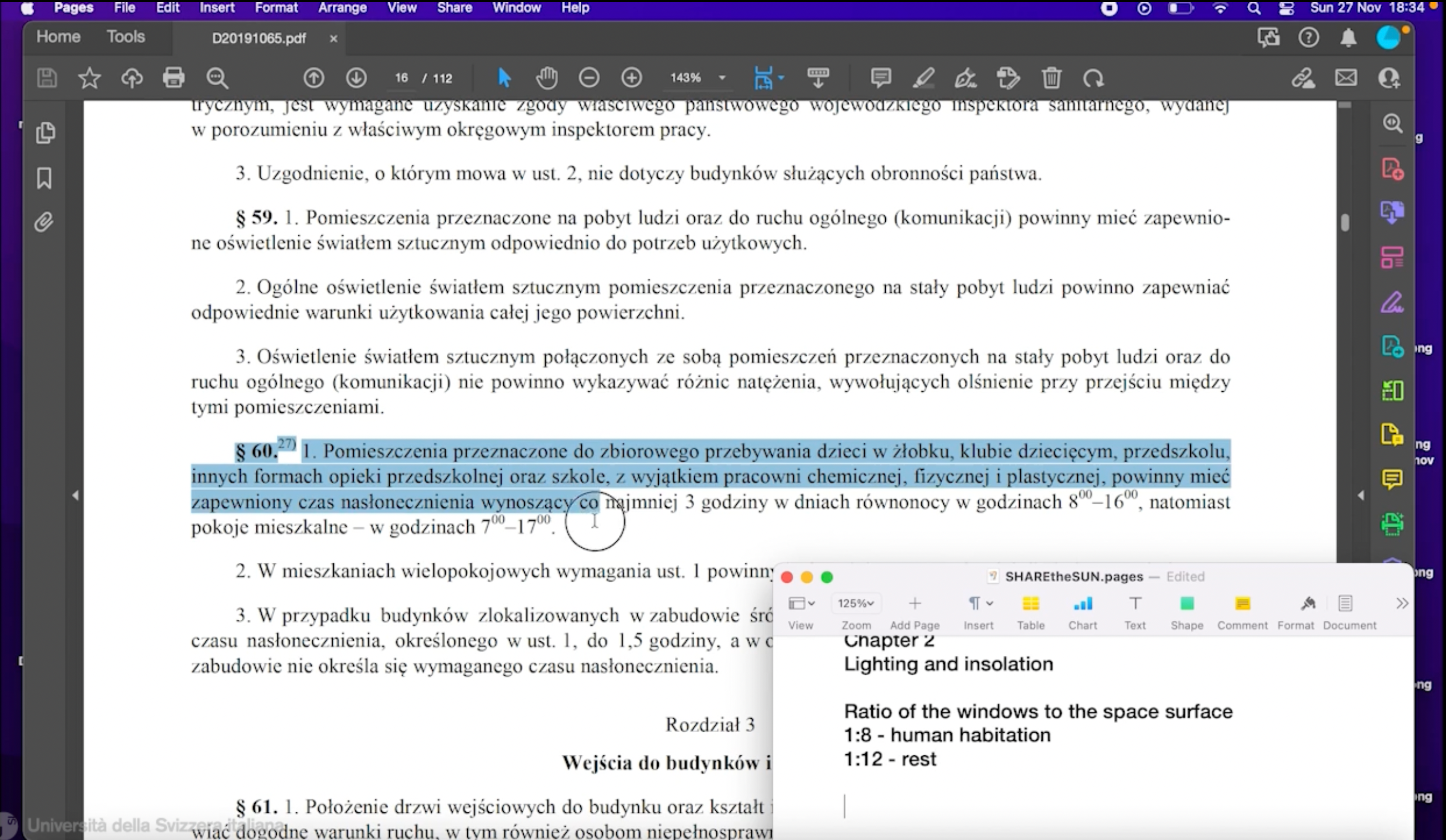Click the upload to cloud icon
This screenshot has height=840, width=1446.
pos(131,77)
